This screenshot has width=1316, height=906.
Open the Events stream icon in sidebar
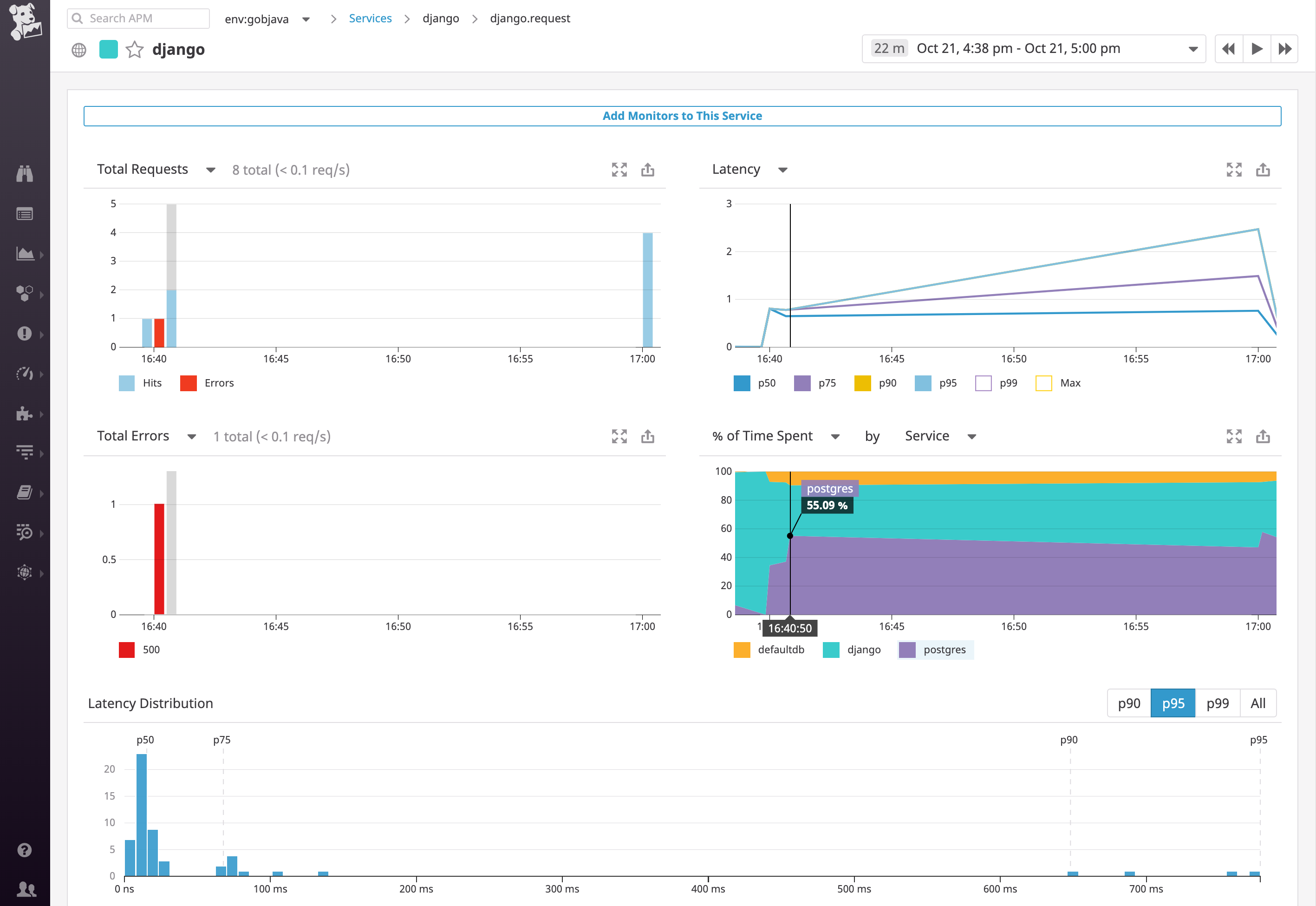click(x=25, y=214)
